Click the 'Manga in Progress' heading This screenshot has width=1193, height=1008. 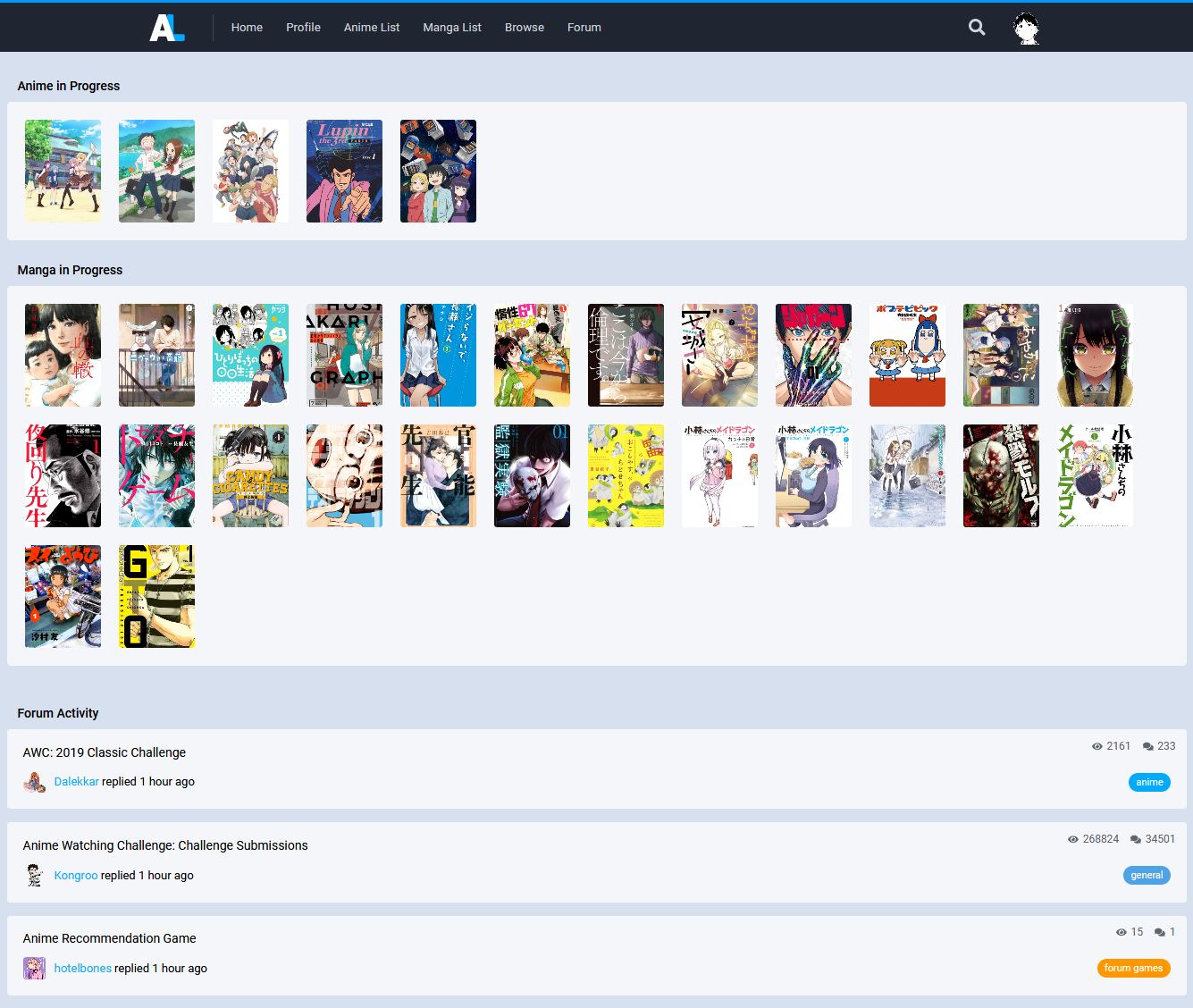(70, 270)
